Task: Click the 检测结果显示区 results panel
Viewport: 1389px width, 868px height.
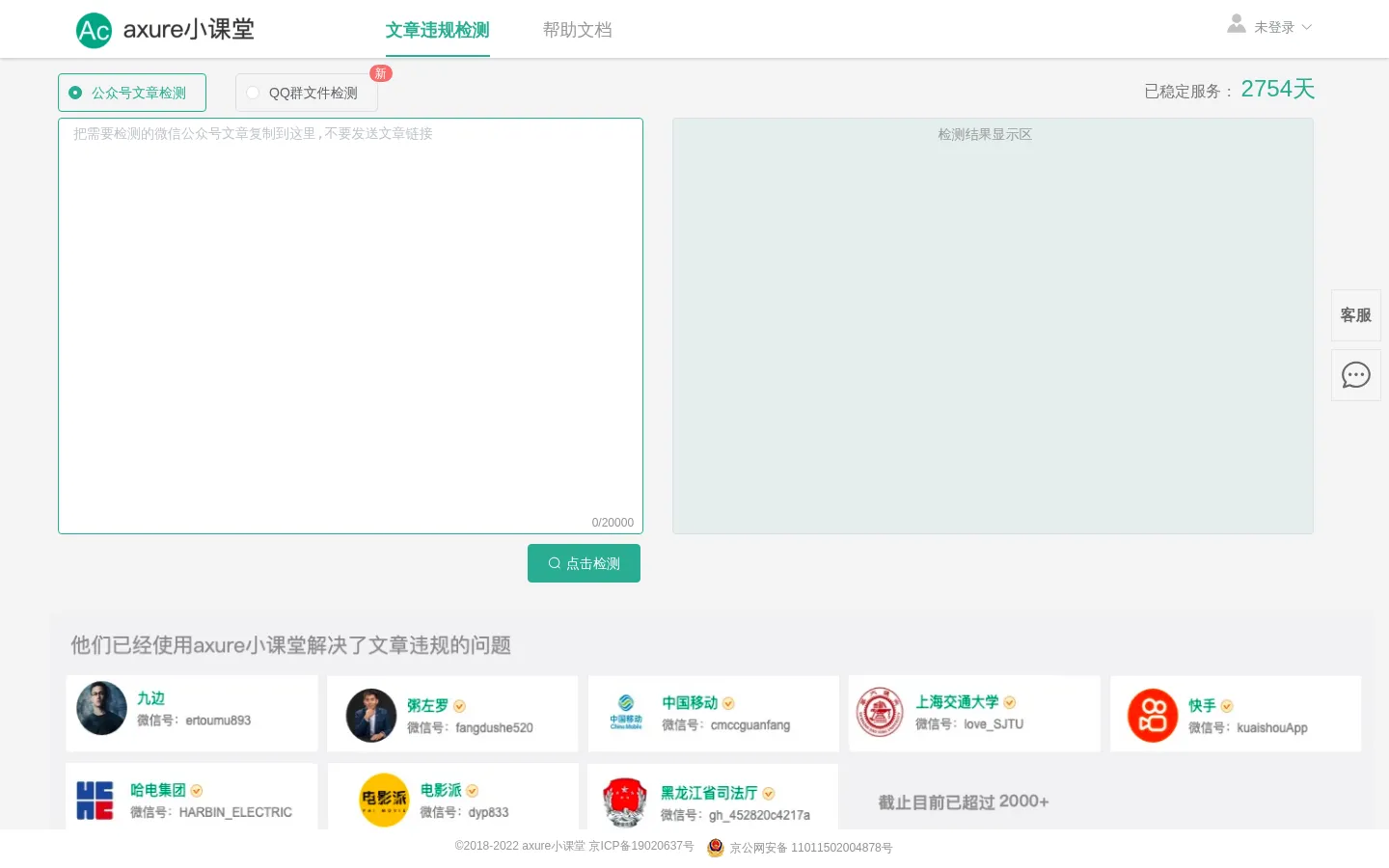Action: pos(993,326)
